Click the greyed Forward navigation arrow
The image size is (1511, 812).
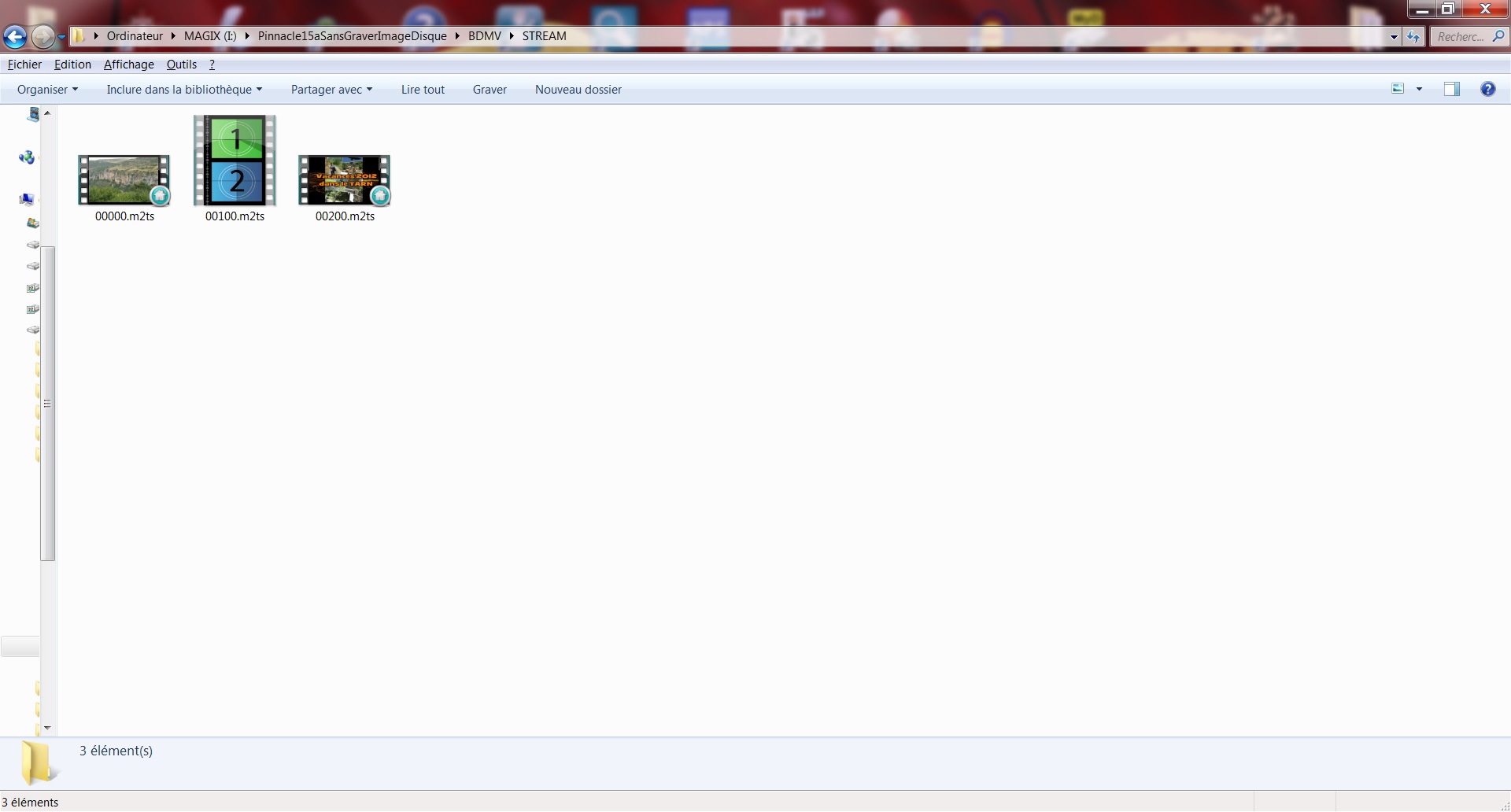click(43, 36)
